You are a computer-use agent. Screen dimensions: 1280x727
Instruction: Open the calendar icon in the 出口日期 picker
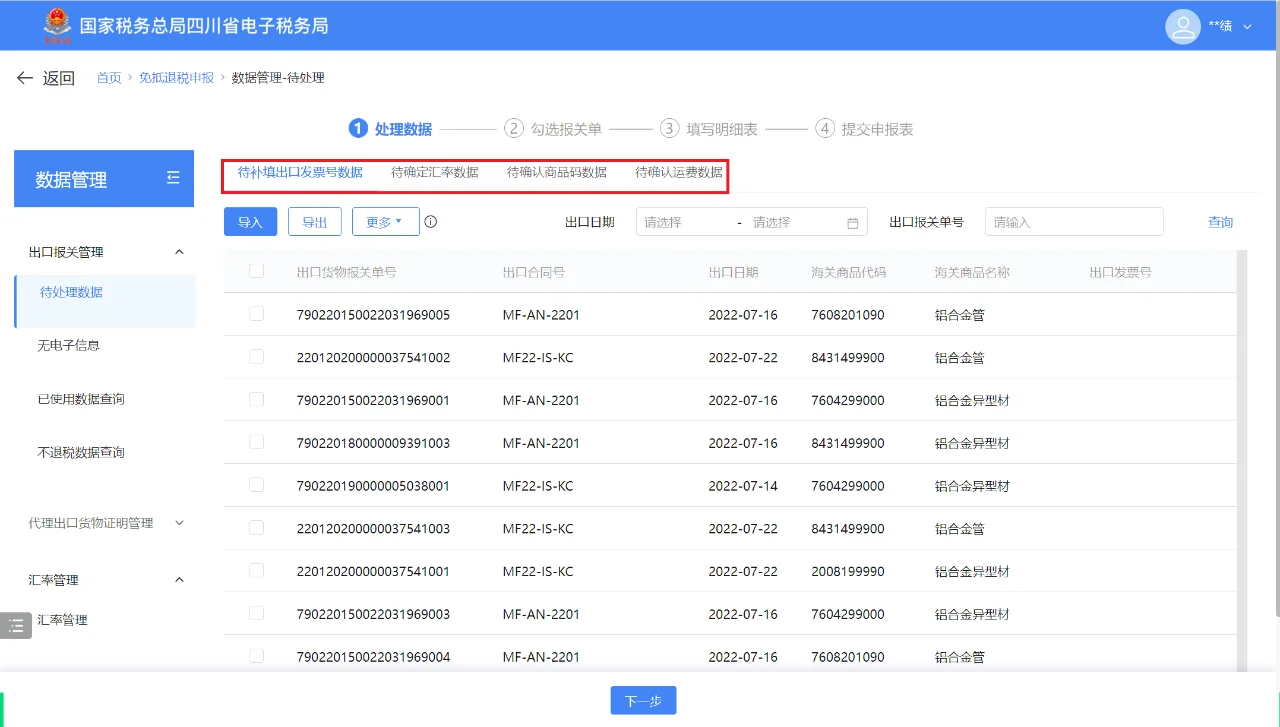tap(851, 221)
